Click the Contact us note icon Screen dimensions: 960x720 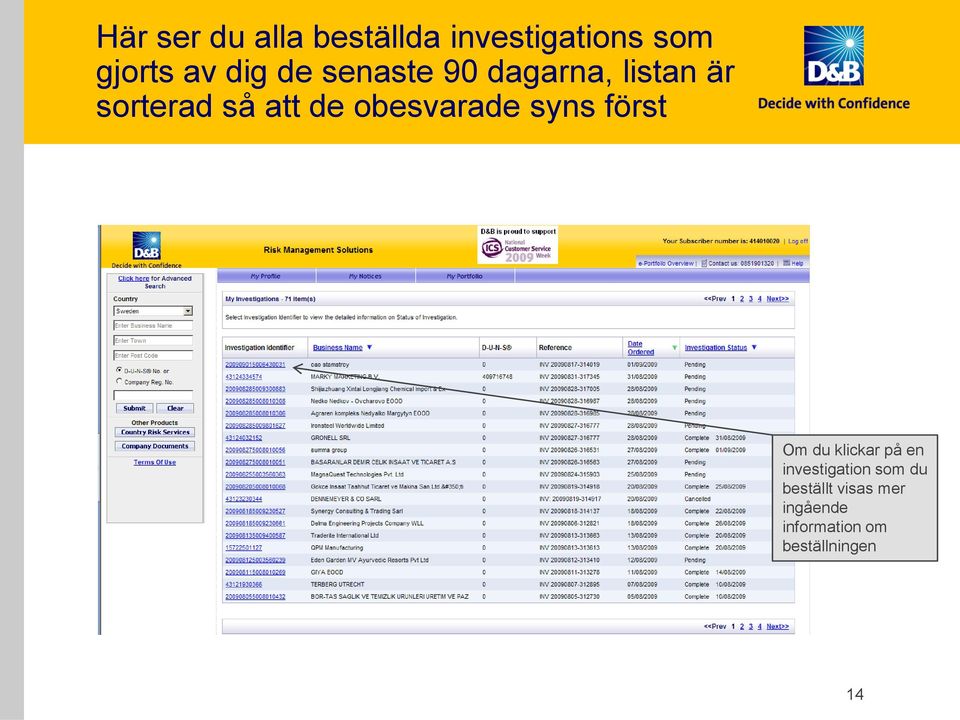704,263
